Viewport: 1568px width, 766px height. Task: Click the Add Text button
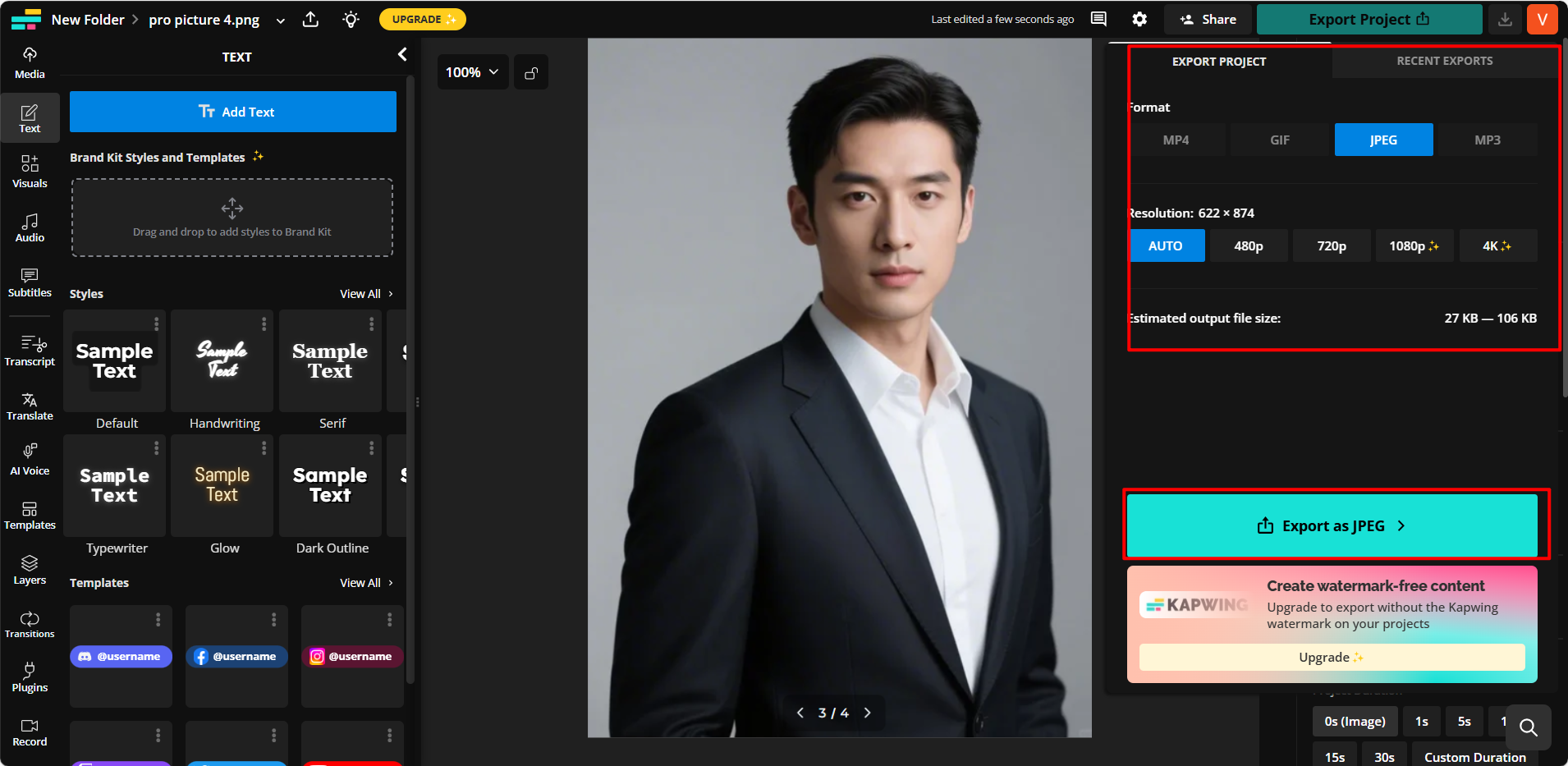[233, 112]
